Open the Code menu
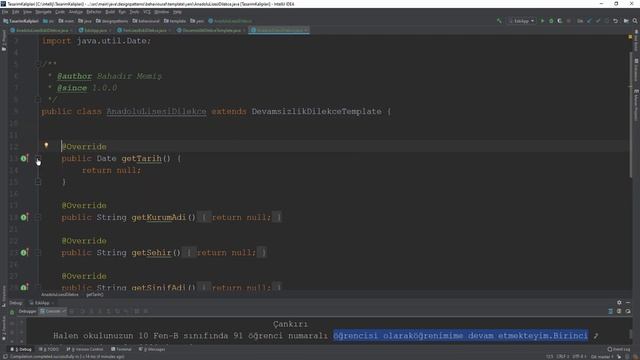 60,12
